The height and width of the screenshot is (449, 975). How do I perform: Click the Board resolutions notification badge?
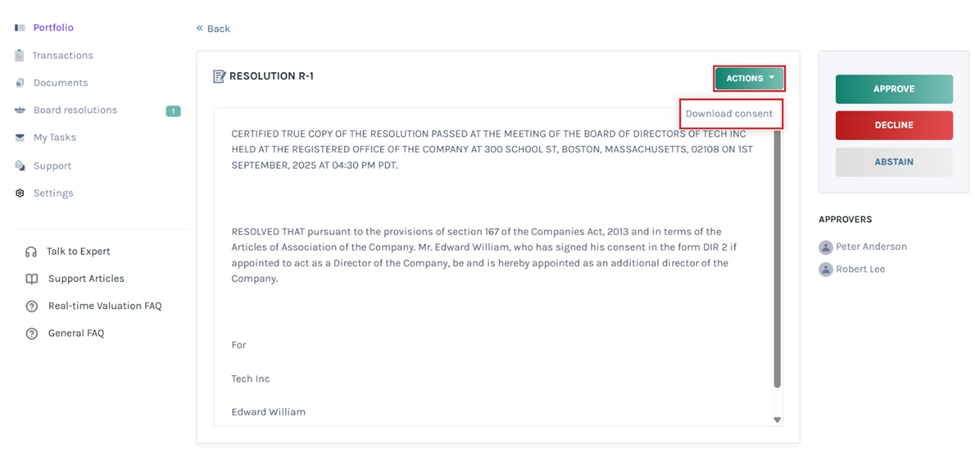173,111
